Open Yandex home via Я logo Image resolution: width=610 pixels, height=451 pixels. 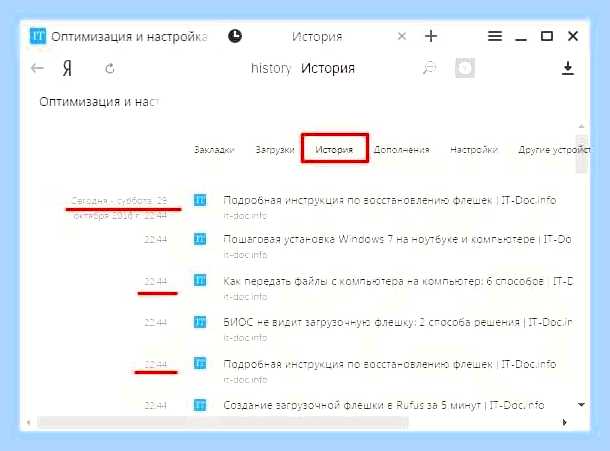coord(67,69)
